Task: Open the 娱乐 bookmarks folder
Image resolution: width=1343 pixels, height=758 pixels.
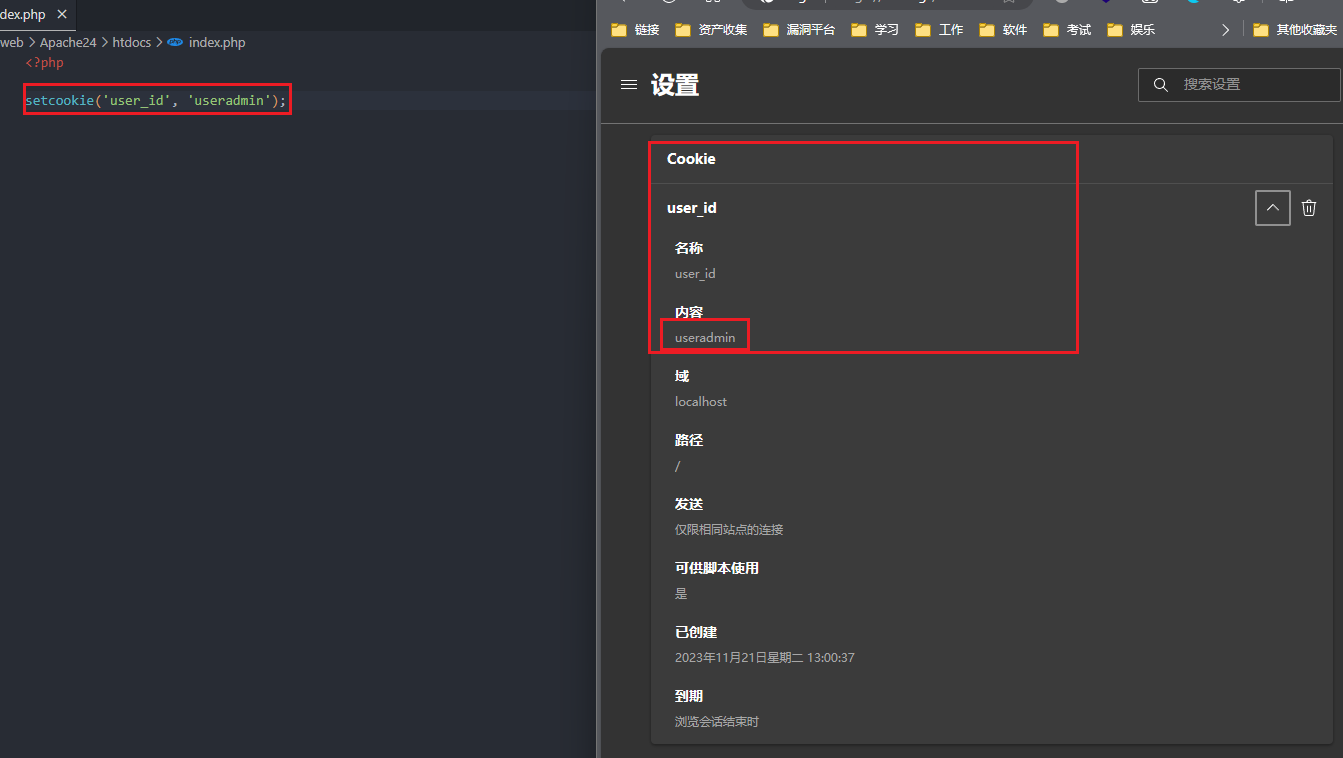Action: click(1131, 30)
